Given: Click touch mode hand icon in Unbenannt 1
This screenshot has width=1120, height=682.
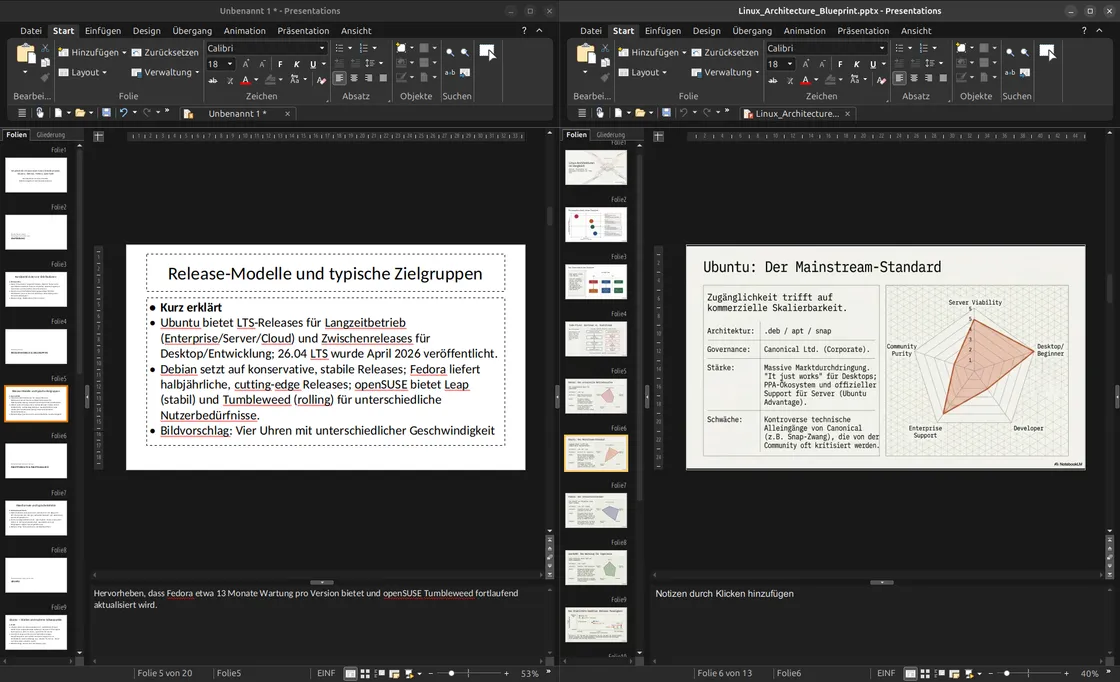Looking at the screenshot, I should 40,113.
